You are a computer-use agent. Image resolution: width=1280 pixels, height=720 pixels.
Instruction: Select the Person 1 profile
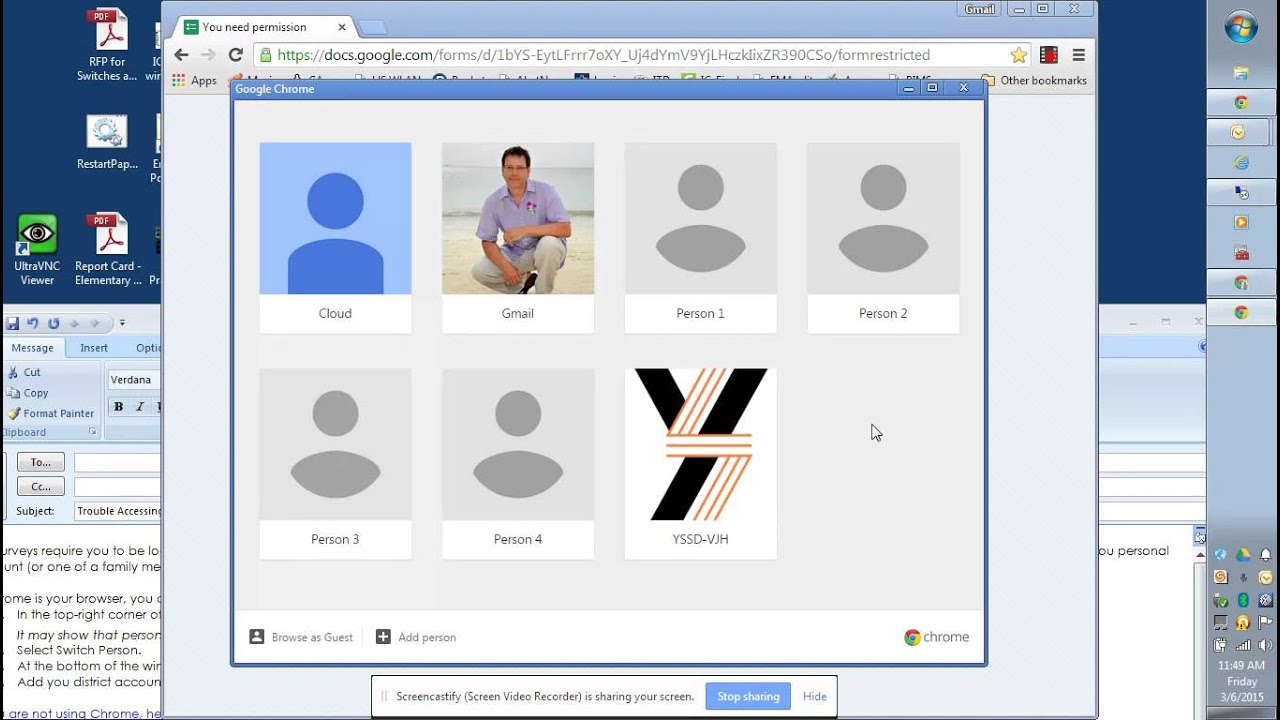pyautogui.click(x=700, y=238)
